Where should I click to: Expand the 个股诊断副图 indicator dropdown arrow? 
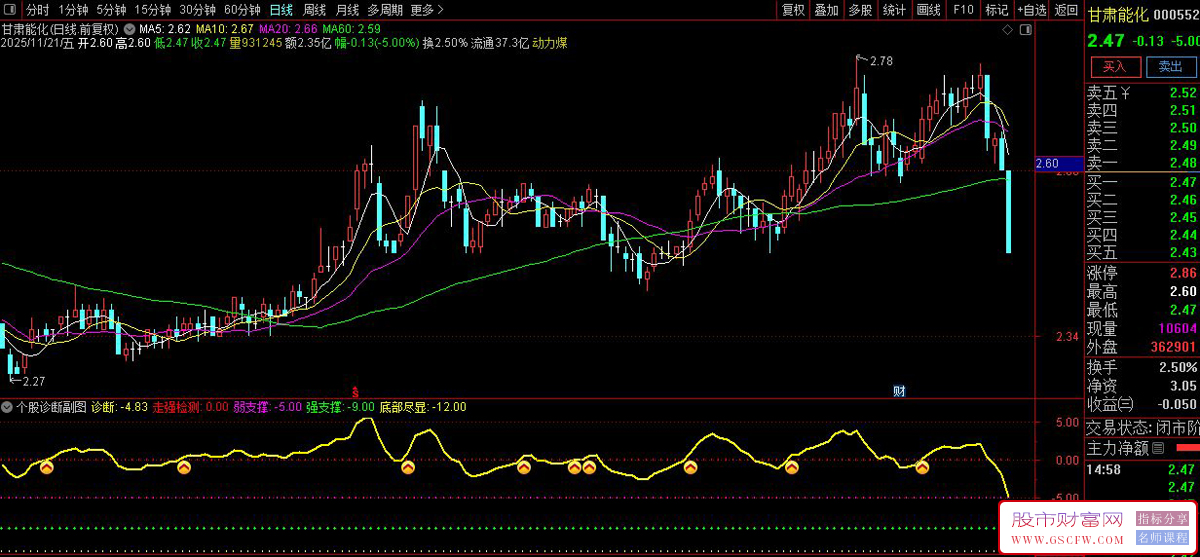pyautogui.click(x=8, y=407)
